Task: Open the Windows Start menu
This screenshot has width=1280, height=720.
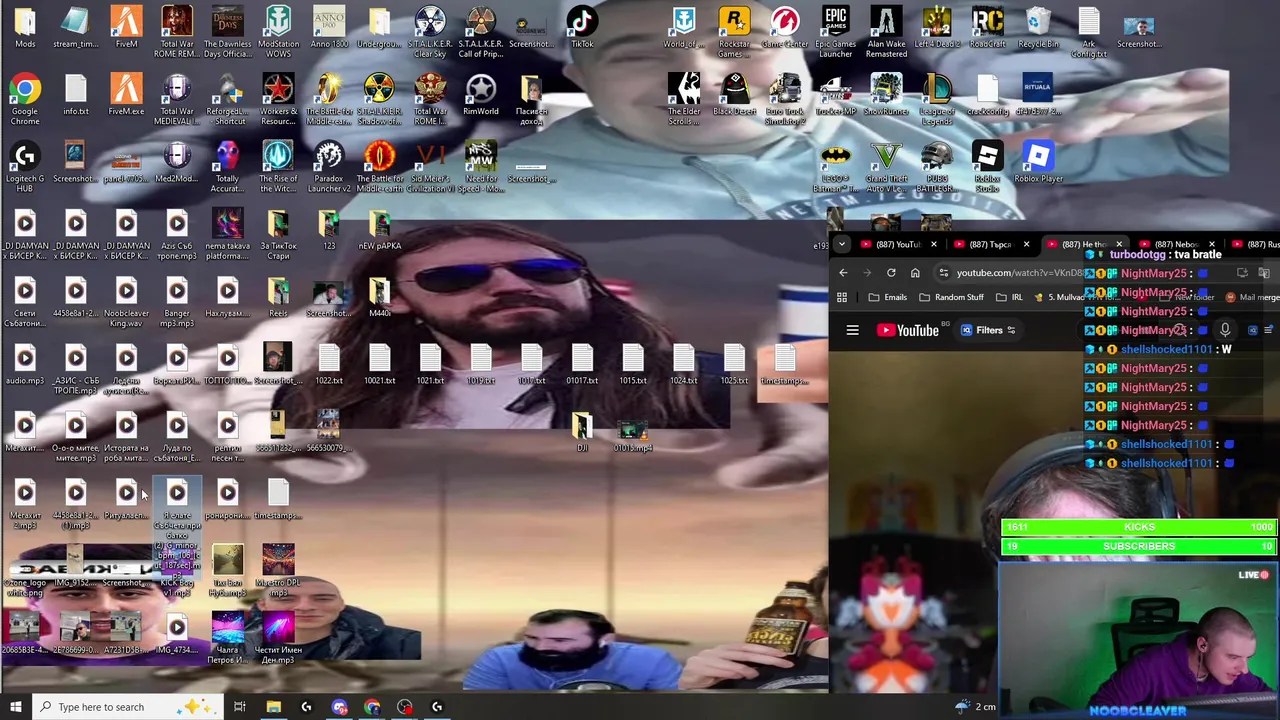Action: tap(15, 707)
